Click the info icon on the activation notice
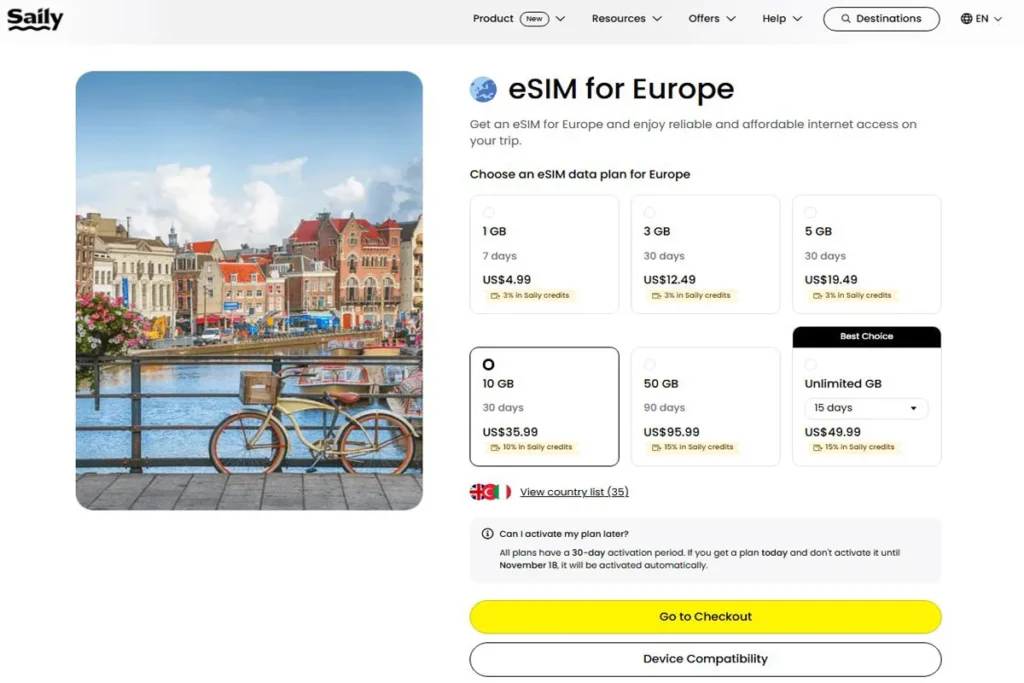 pos(487,533)
